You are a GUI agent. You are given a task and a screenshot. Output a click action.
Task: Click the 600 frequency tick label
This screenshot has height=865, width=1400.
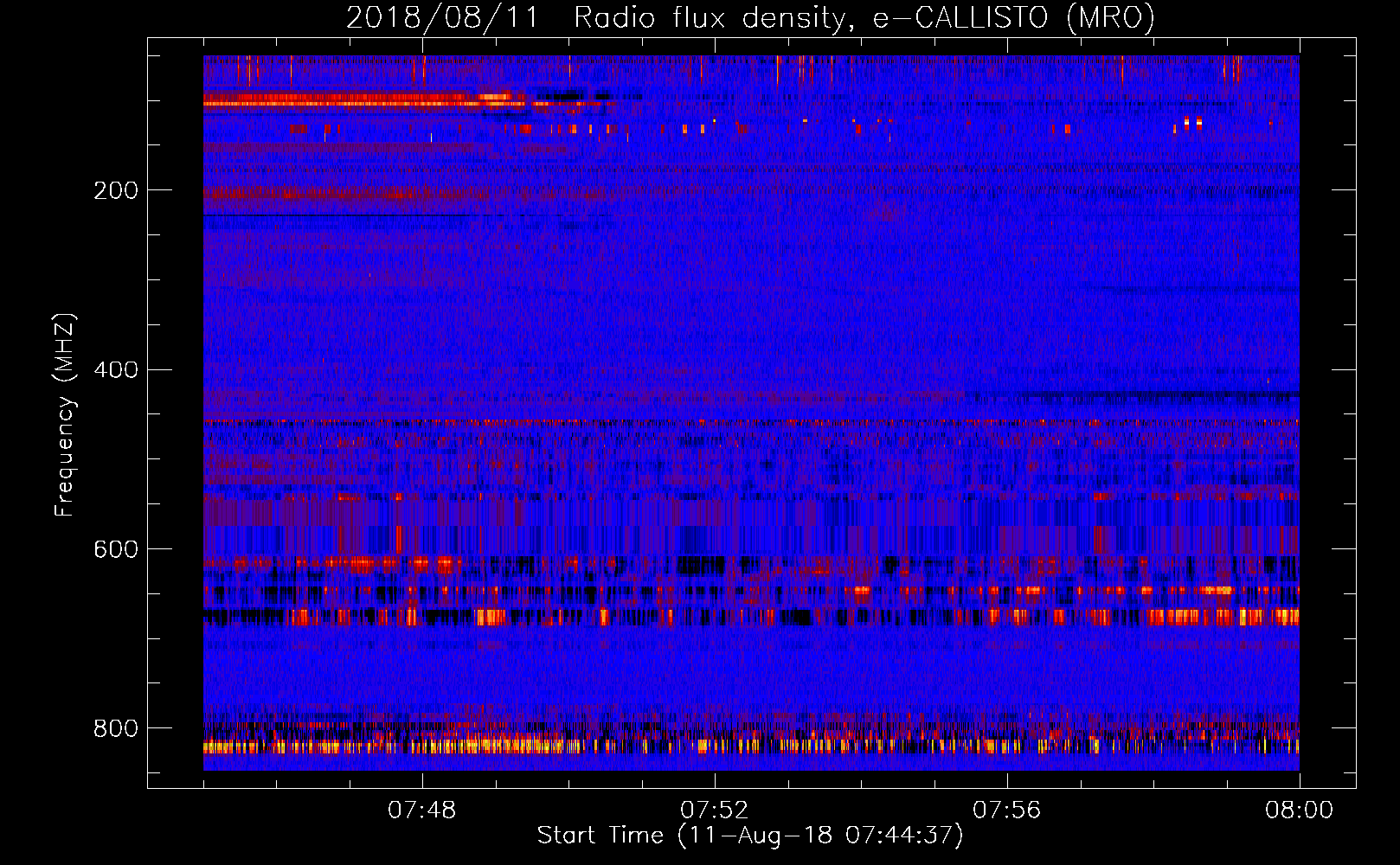point(115,550)
